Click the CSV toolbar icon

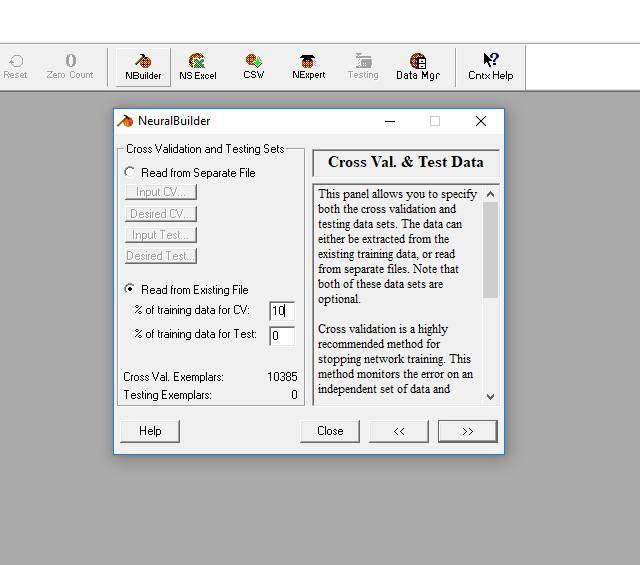coord(253,67)
